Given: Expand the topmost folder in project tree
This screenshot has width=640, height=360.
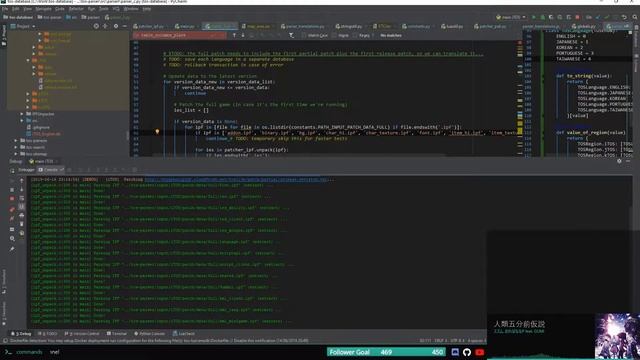Looking at the screenshot, I should point(40,34).
